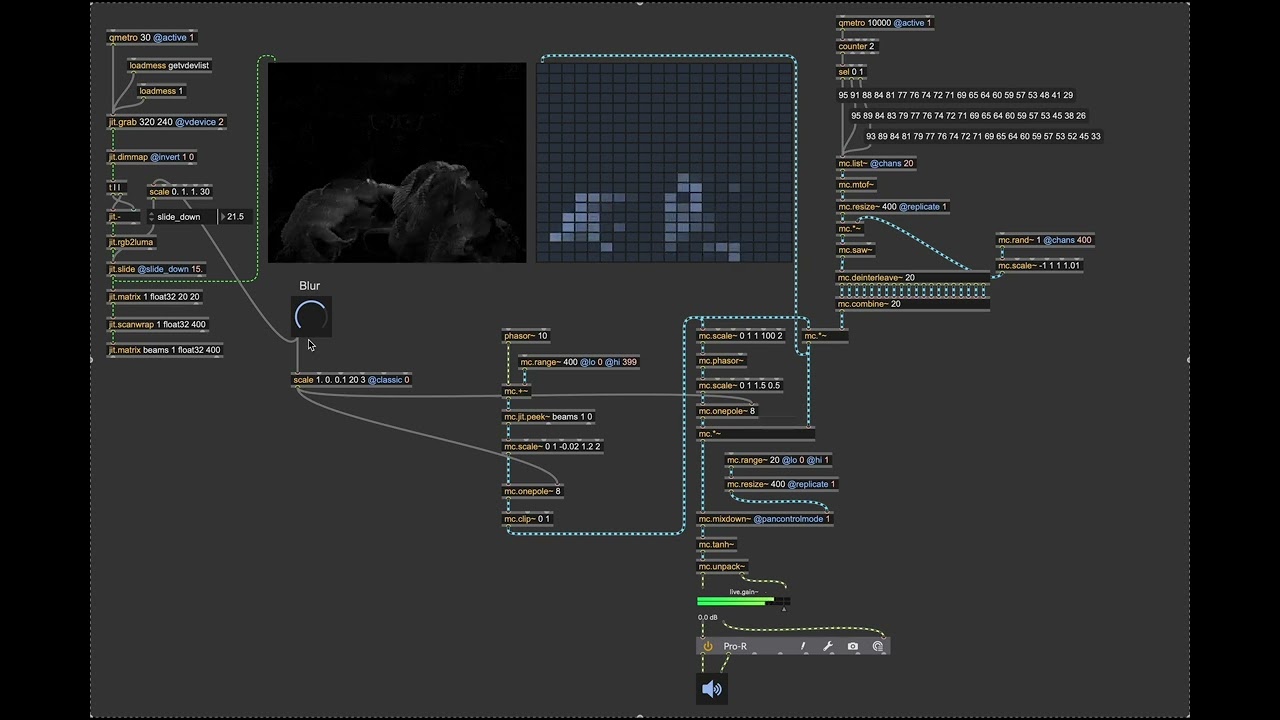The image size is (1280, 720).
Task: Select the jit.rgb2luma object
Action: [x=132, y=242]
